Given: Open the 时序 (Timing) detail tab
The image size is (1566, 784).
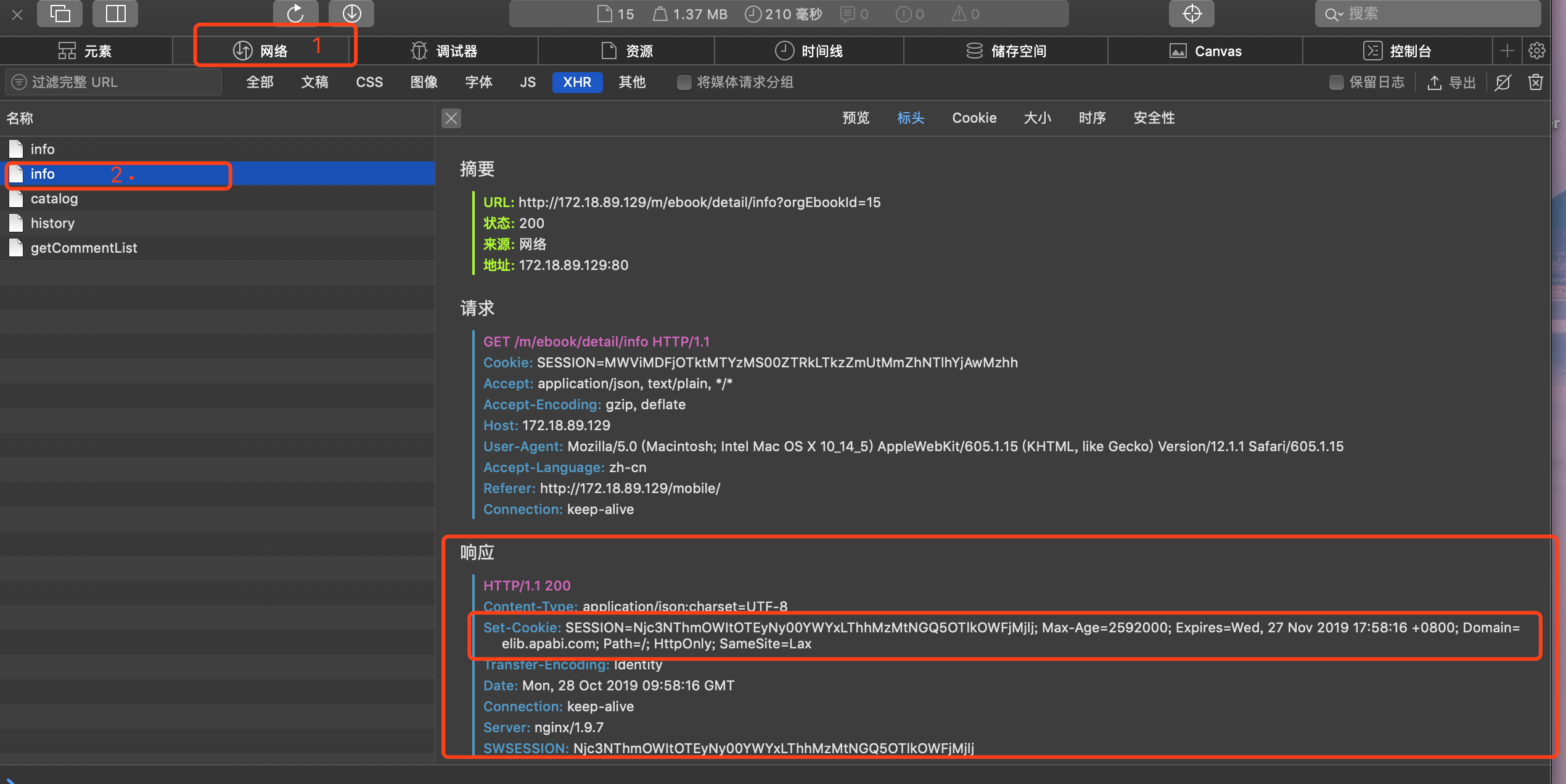Looking at the screenshot, I should [1093, 118].
